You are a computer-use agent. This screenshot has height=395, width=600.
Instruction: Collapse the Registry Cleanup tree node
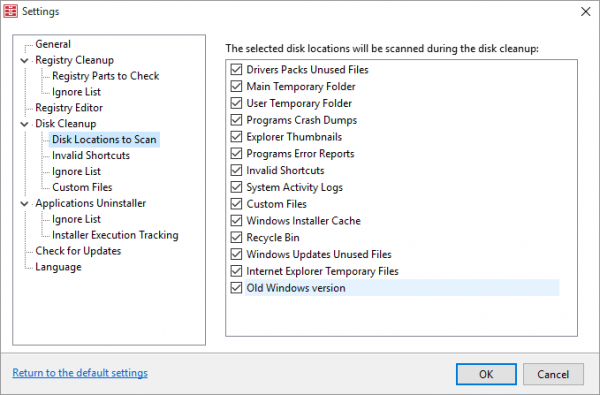tap(24, 60)
